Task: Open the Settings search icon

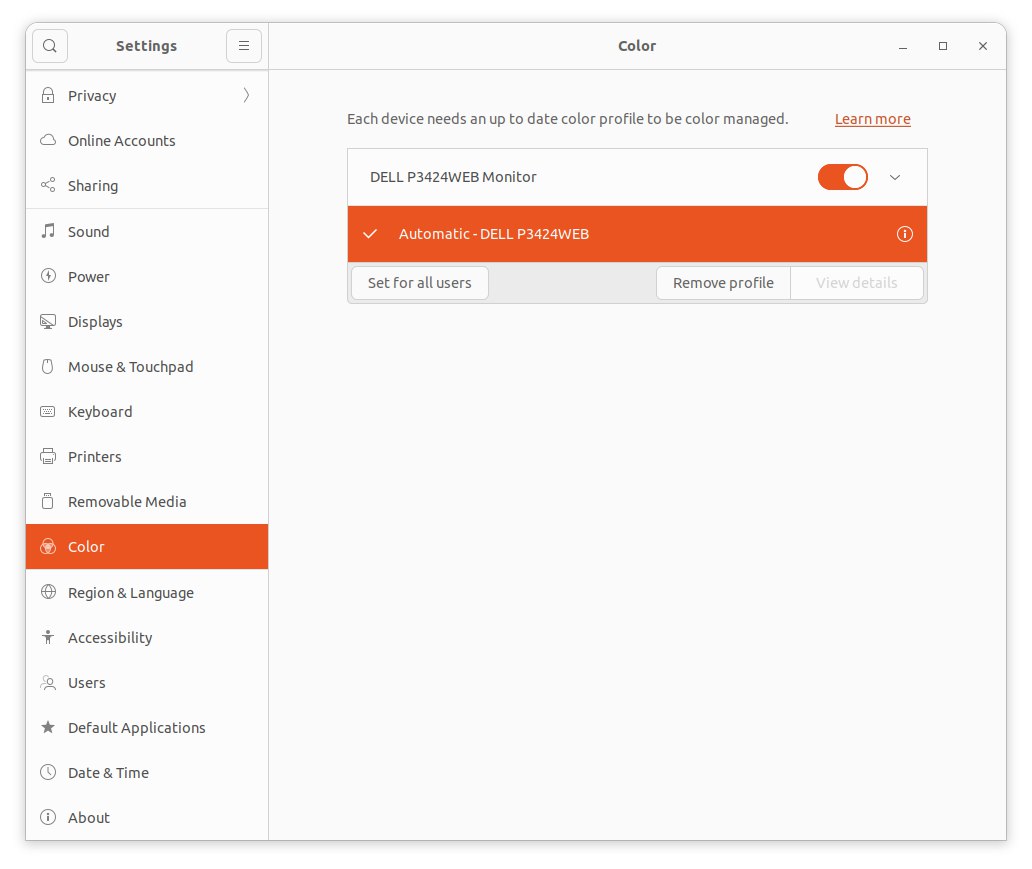Action: point(50,46)
